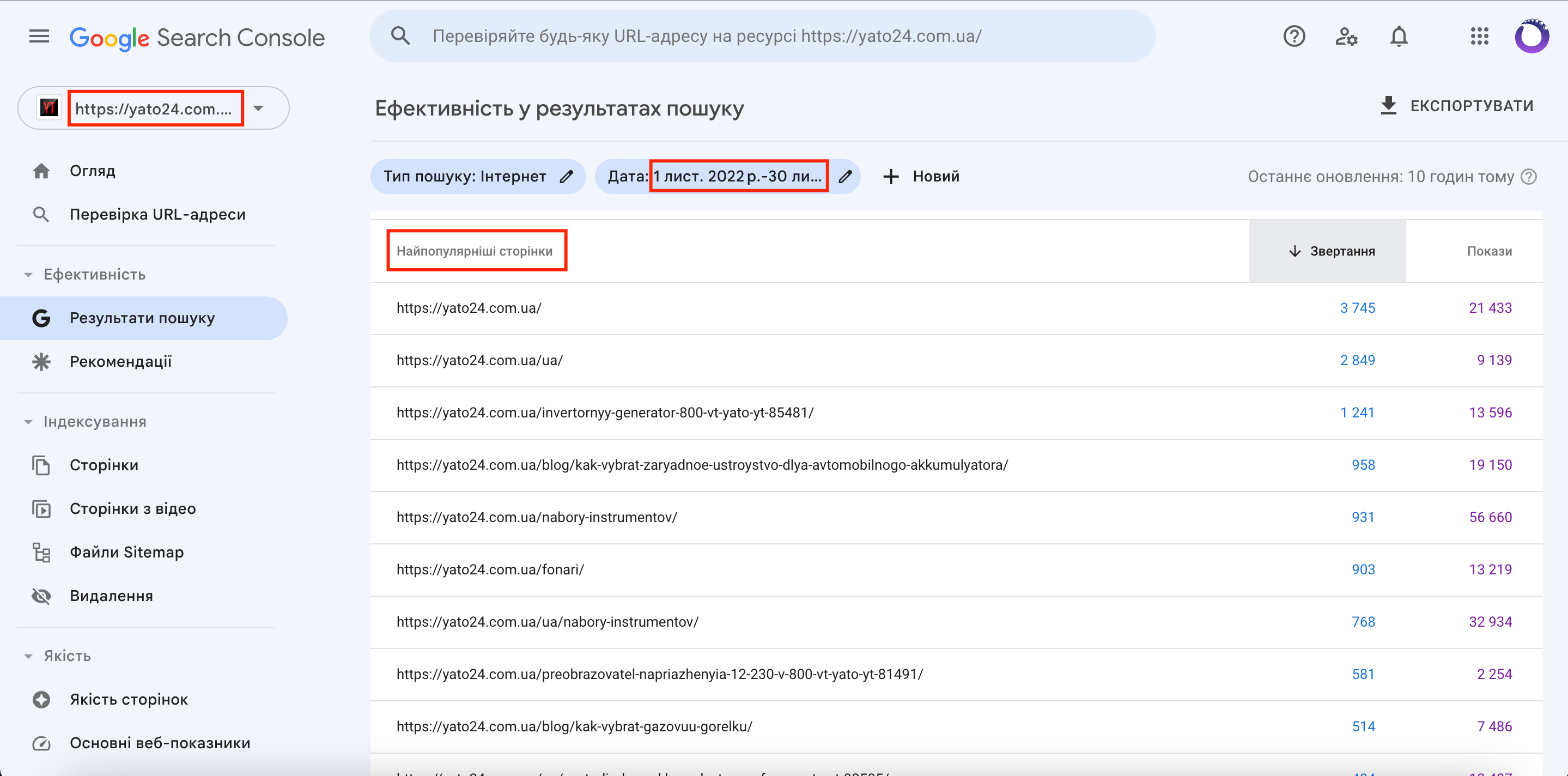
Task: Click the Найпопулярніші сторінки column header
Action: tap(475, 251)
